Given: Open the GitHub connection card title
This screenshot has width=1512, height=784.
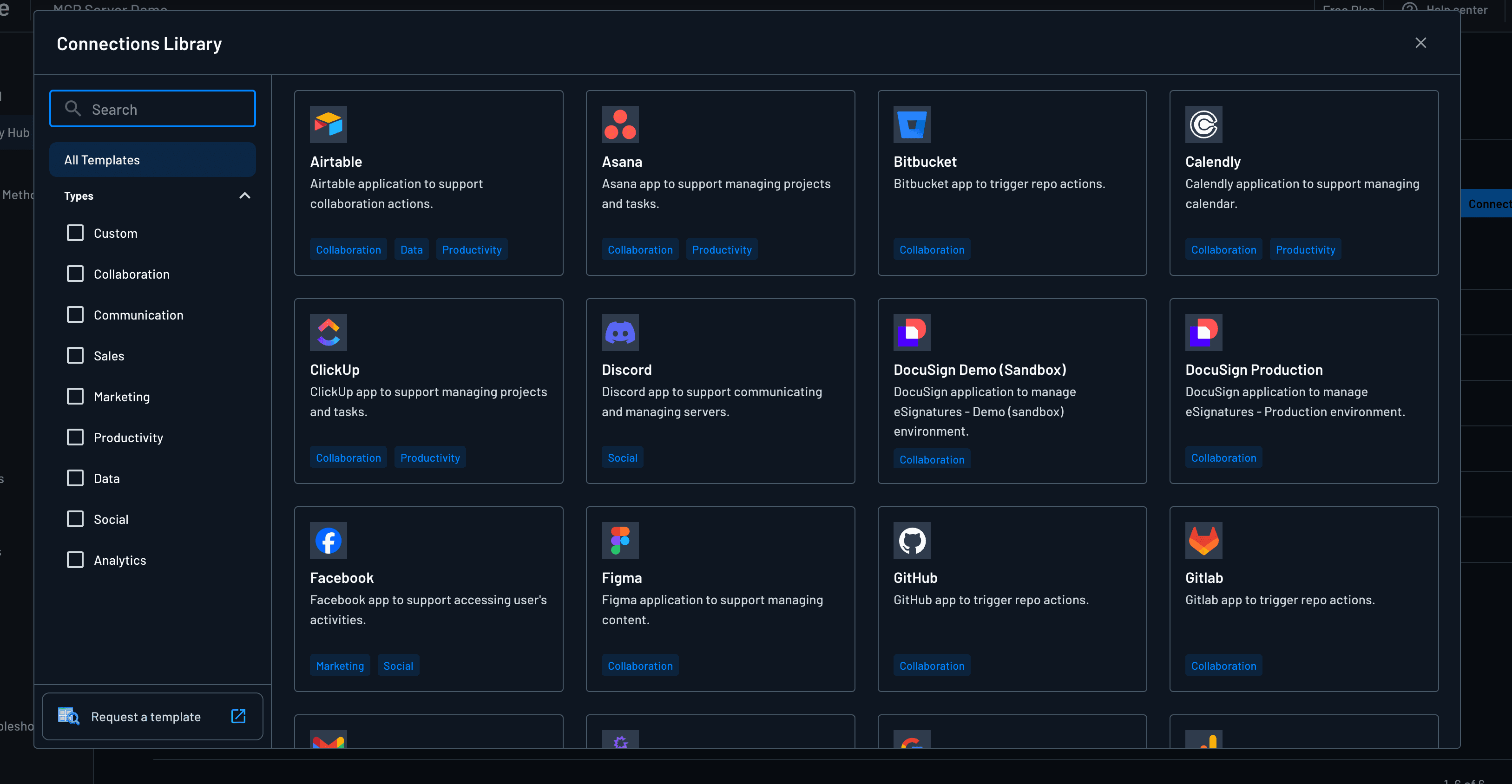Looking at the screenshot, I should 915,578.
